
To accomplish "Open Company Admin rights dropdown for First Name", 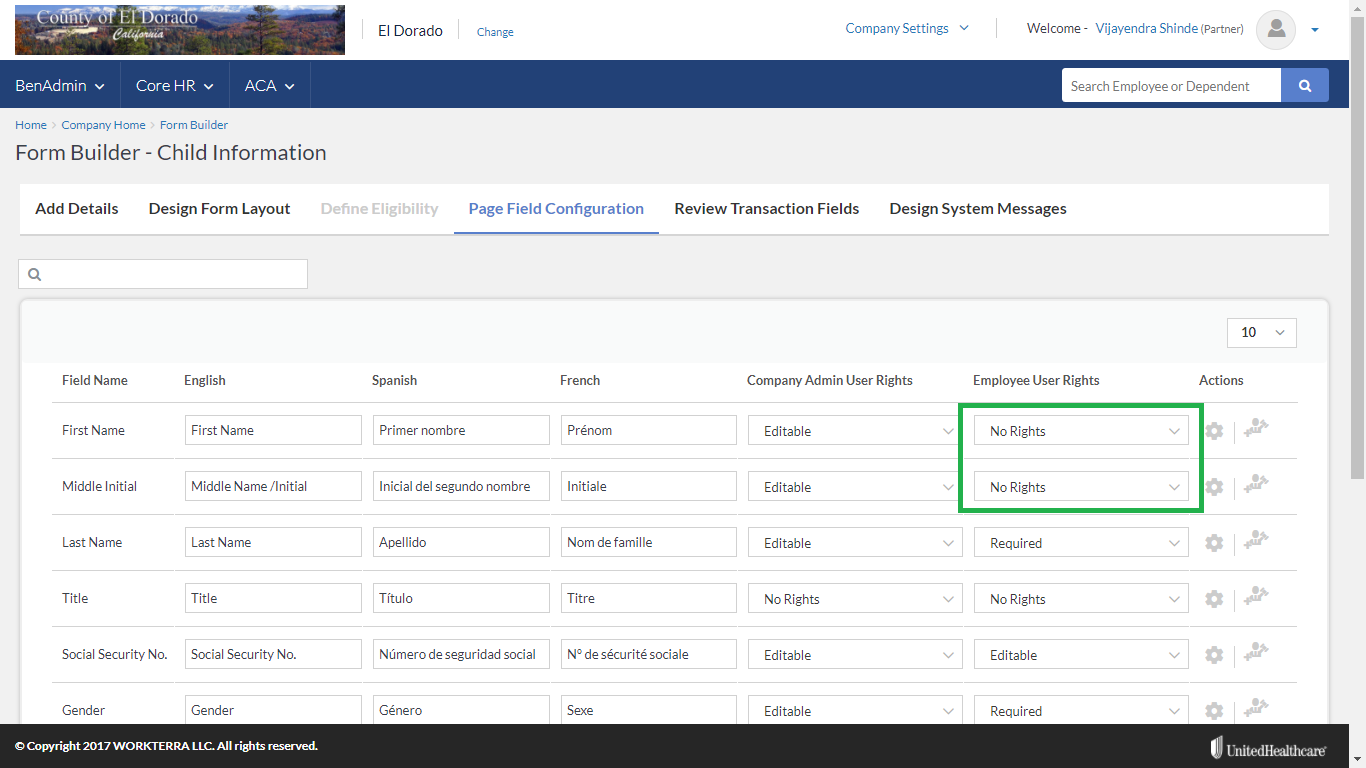I will 856,431.
